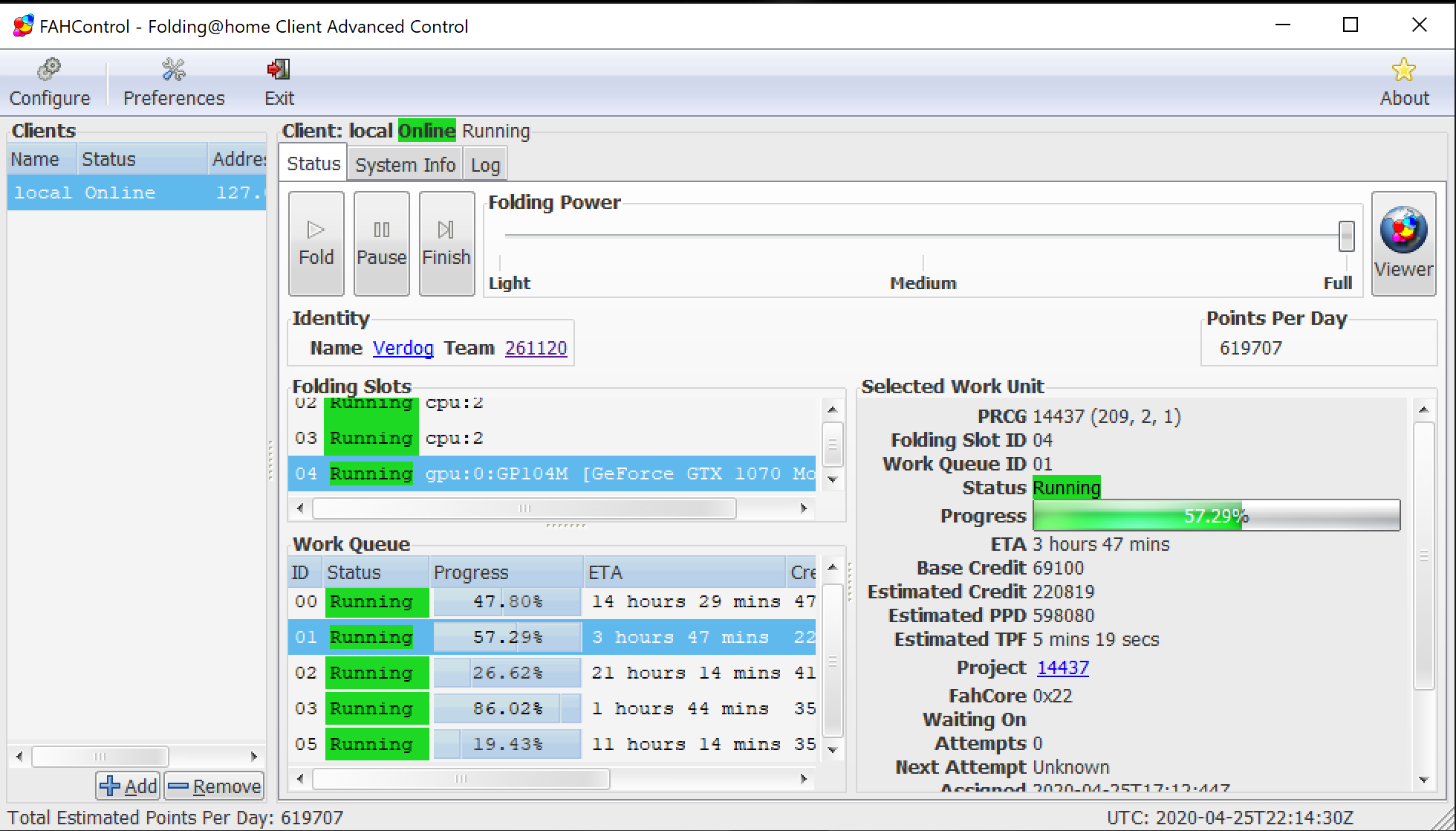Minimize the FAHControl window
This screenshot has width=1456, height=831.
(1283, 25)
